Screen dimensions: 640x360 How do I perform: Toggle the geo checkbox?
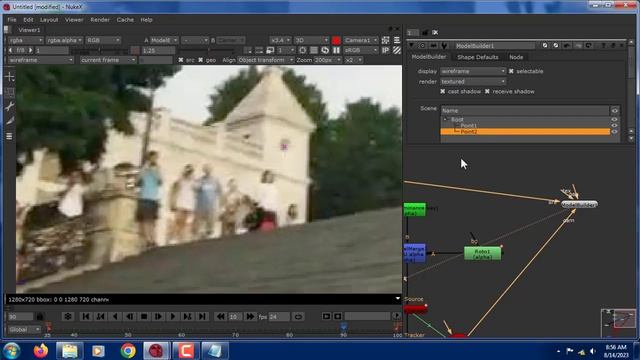point(200,60)
